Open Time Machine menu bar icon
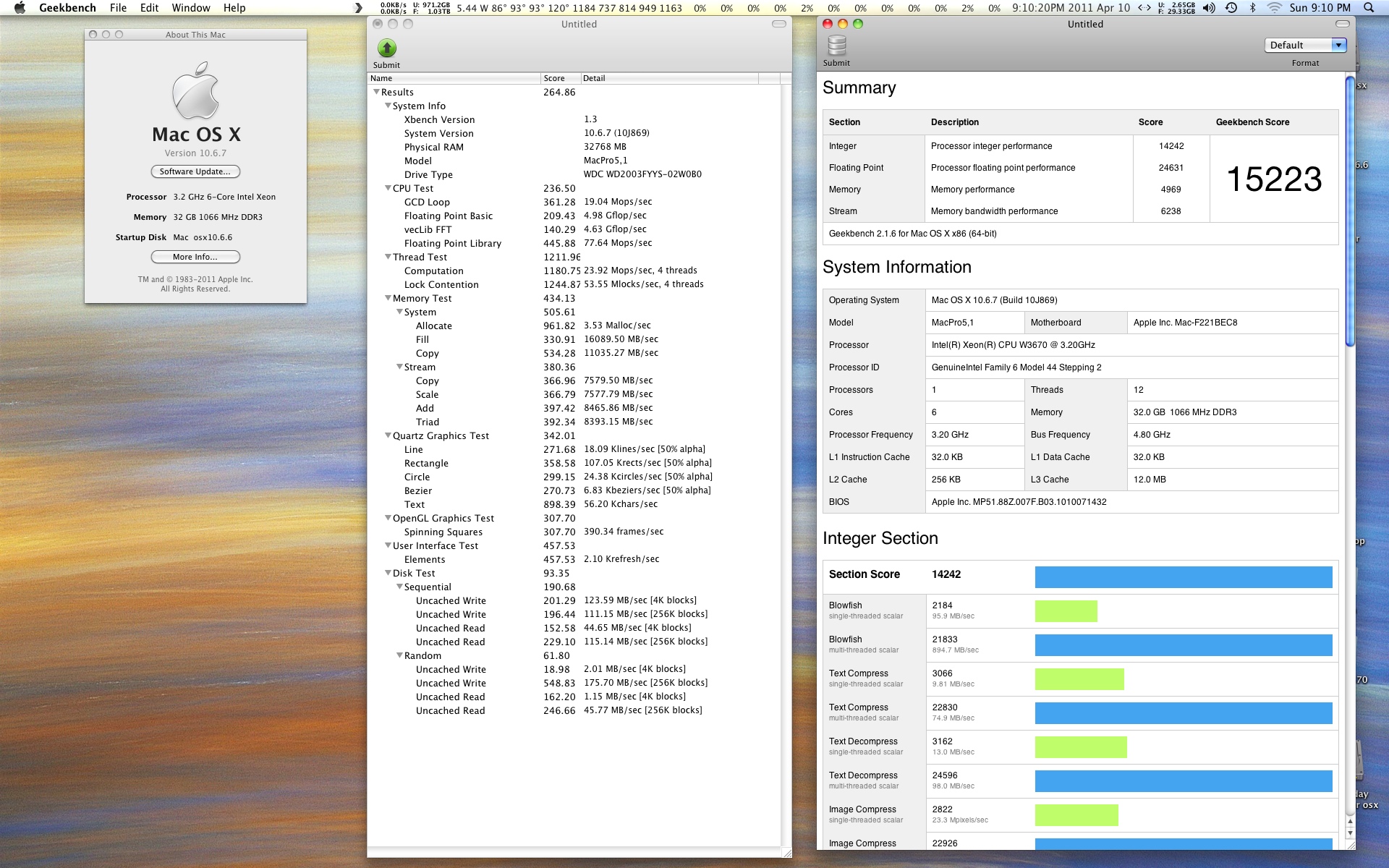The height and width of the screenshot is (868, 1389). point(1231,8)
